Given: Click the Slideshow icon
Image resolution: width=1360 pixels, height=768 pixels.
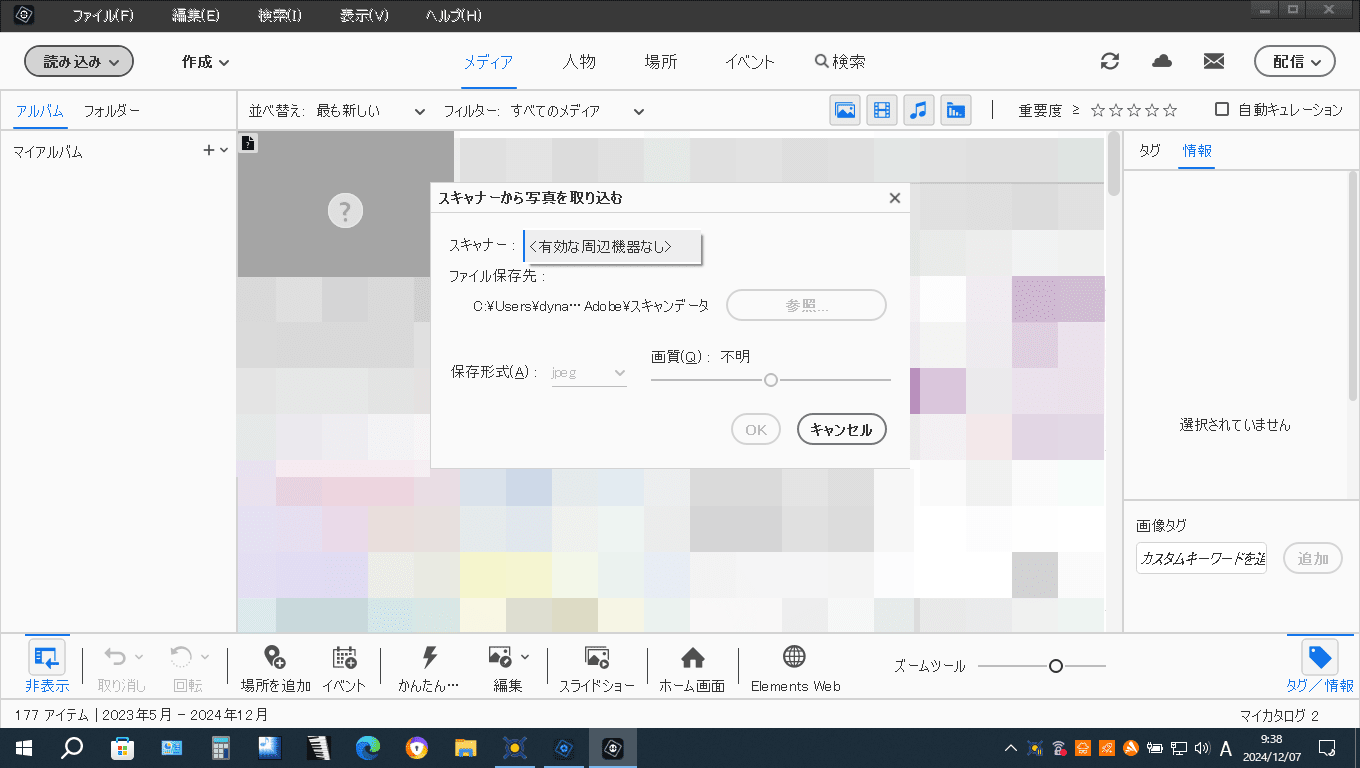Looking at the screenshot, I should 597,657.
